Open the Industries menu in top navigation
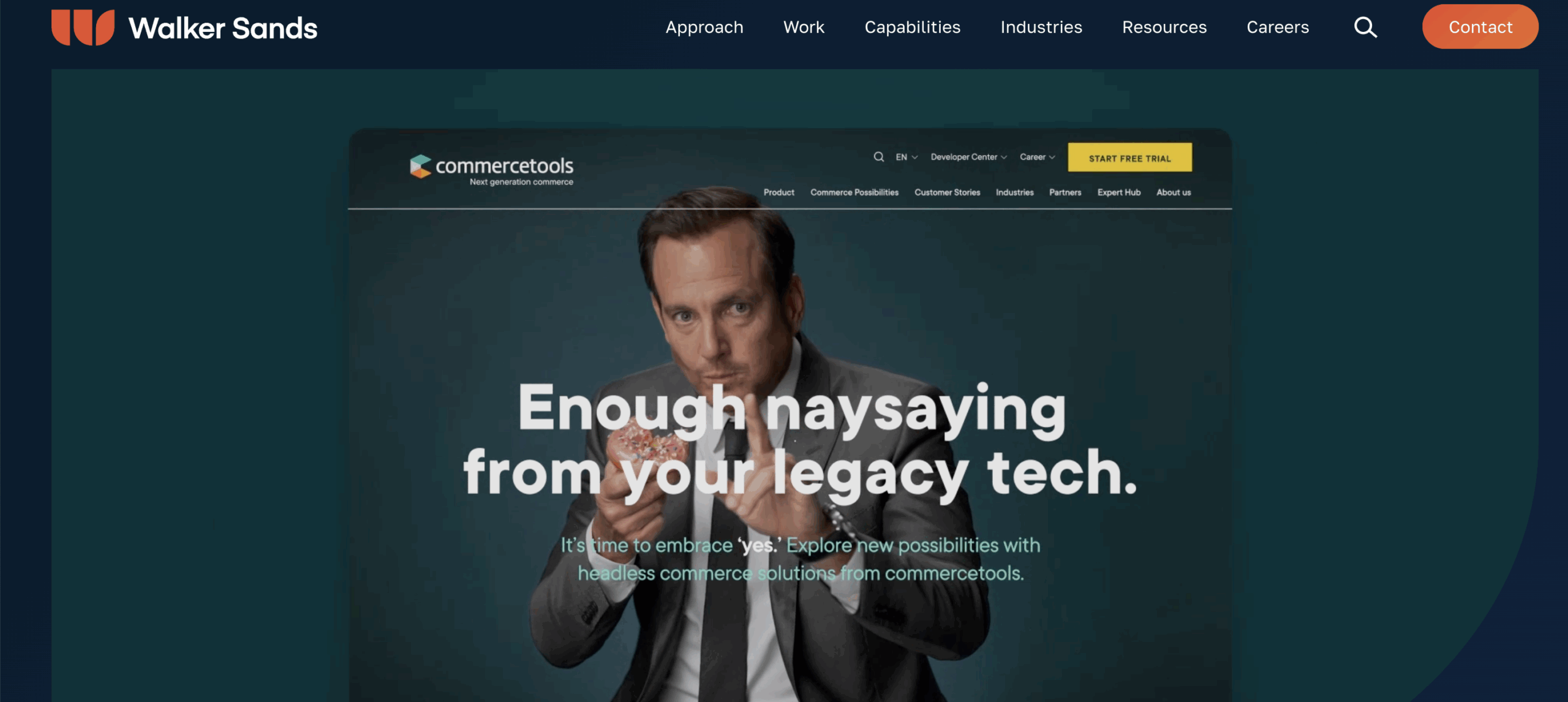Viewport: 1568px width, 702px height. pos(1041,28)
